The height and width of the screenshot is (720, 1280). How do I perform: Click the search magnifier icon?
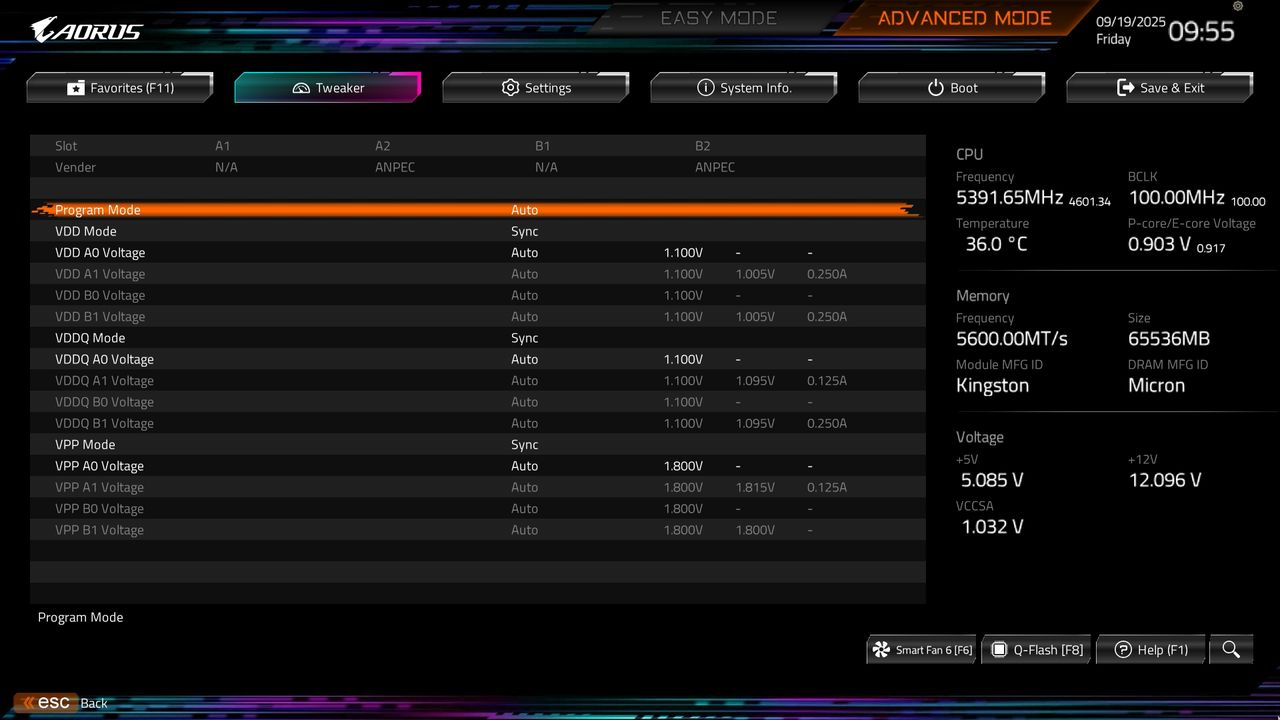(x=1231, y=649)
